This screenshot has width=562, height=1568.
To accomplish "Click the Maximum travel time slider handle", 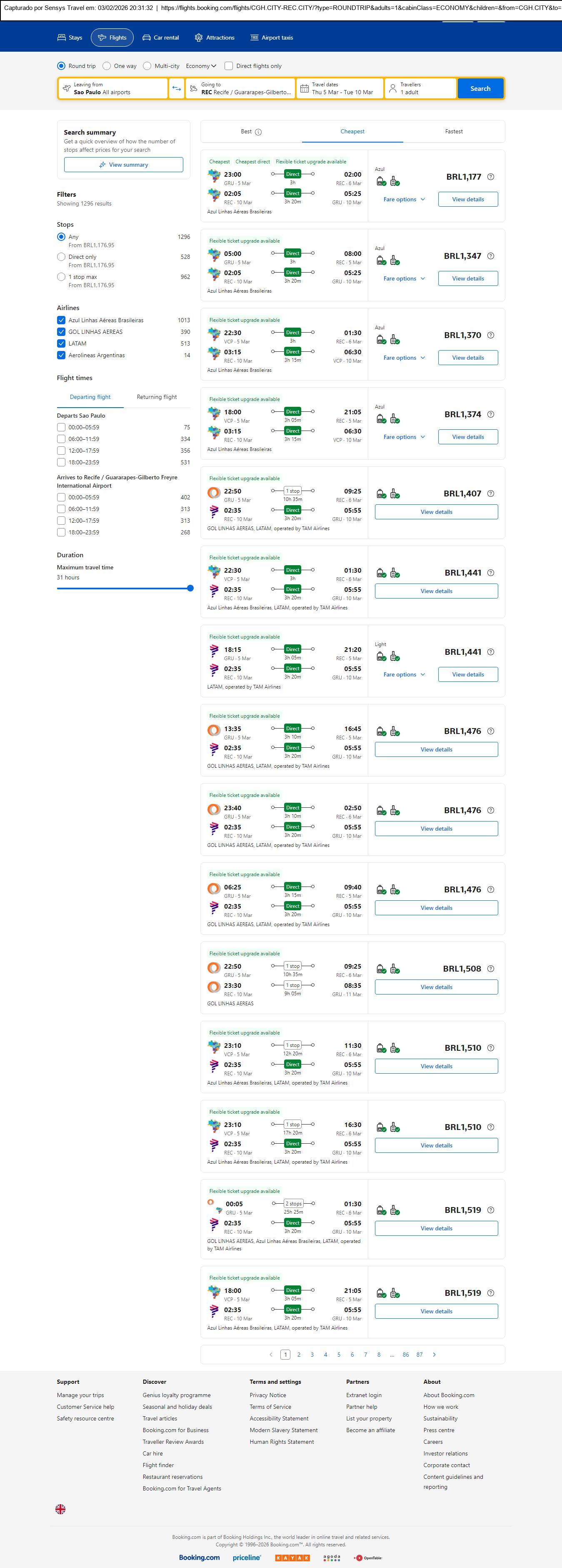I will click(x=190, y=588).
